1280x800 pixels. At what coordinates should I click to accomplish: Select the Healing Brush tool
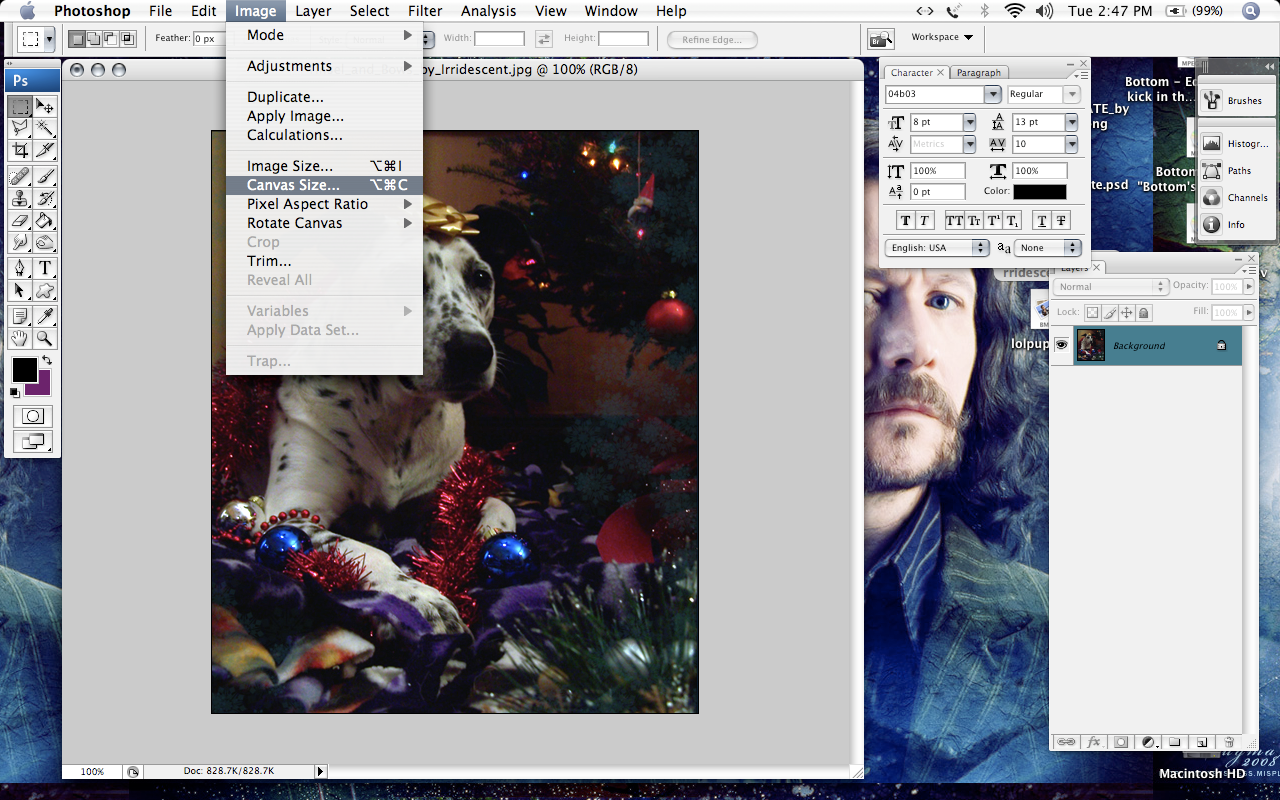[x=20, y=176]
